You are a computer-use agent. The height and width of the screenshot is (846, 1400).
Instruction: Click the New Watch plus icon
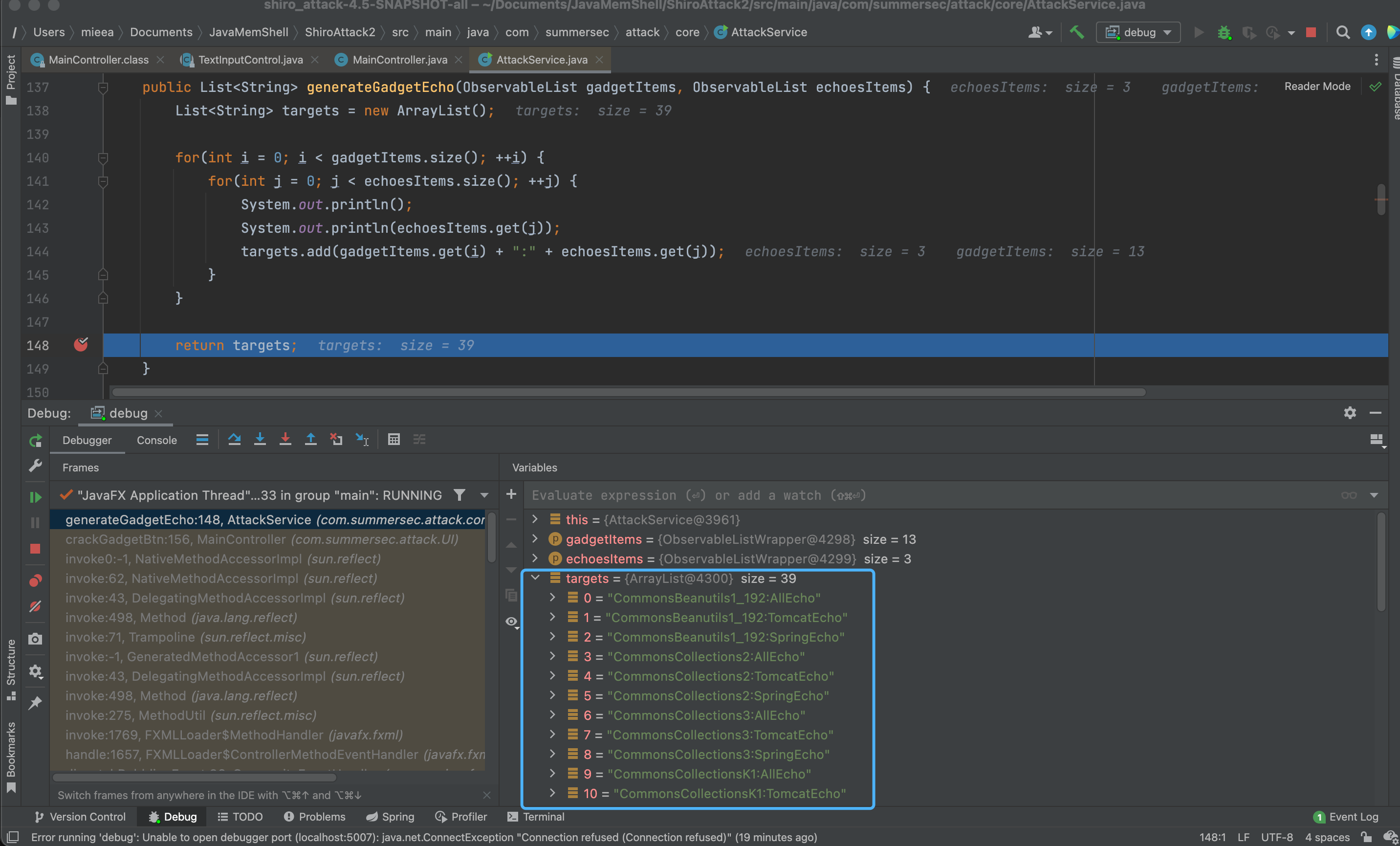(511, 494)
